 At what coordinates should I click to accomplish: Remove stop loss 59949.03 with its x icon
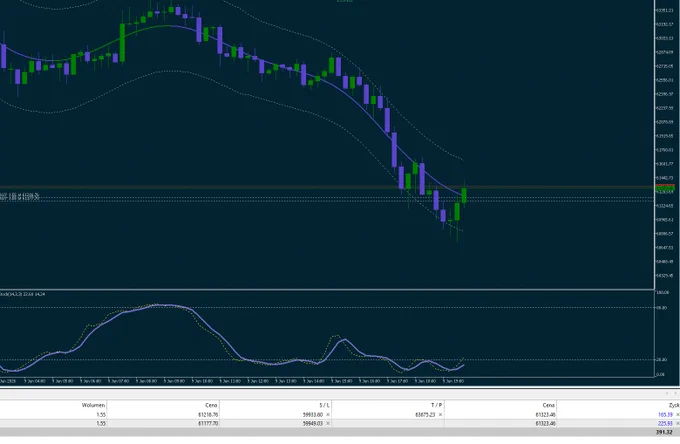328,424
